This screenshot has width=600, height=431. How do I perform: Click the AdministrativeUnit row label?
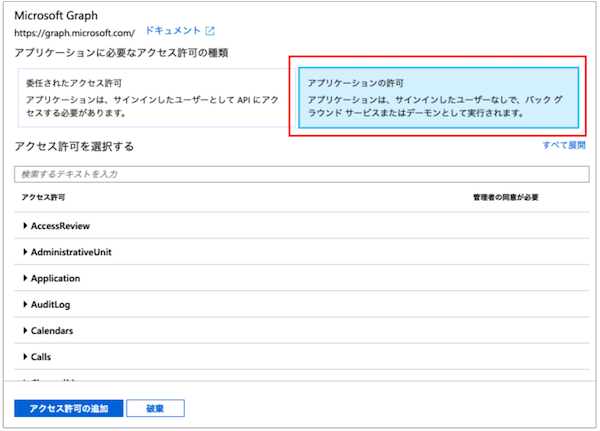(71, 252)
